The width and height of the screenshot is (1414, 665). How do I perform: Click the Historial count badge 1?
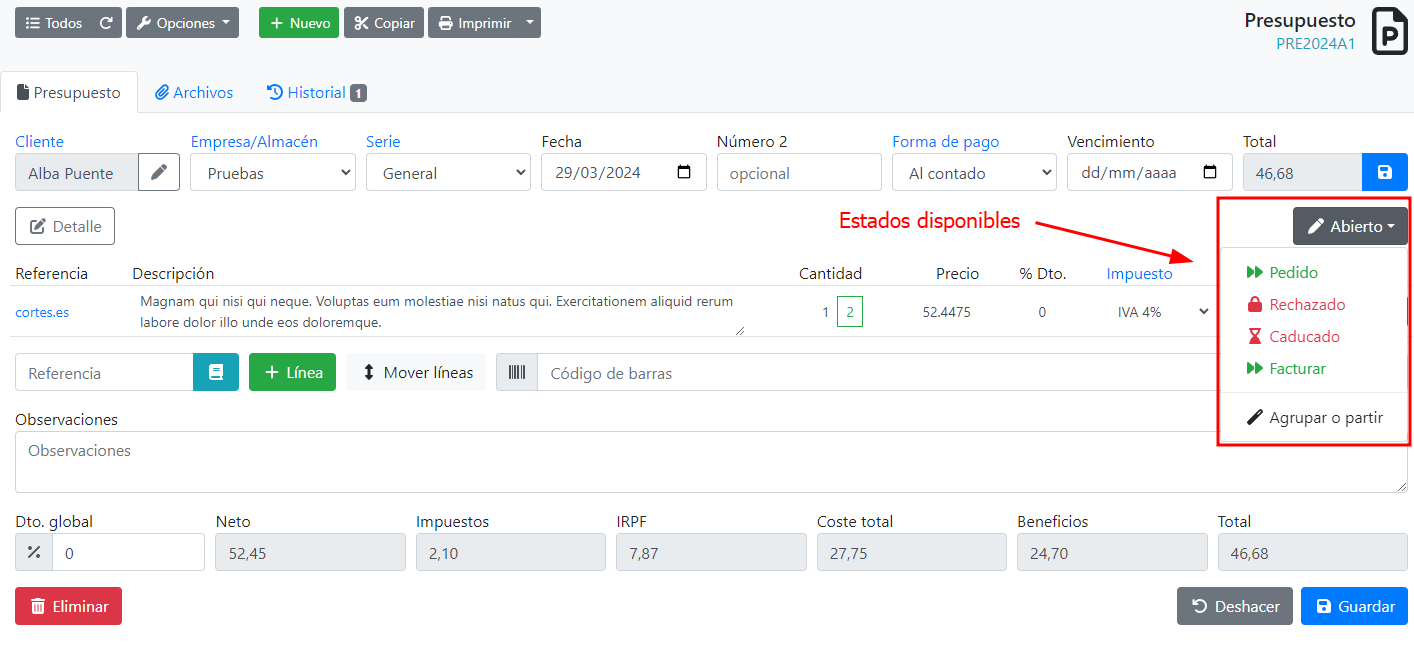click(x=358, y=93)
